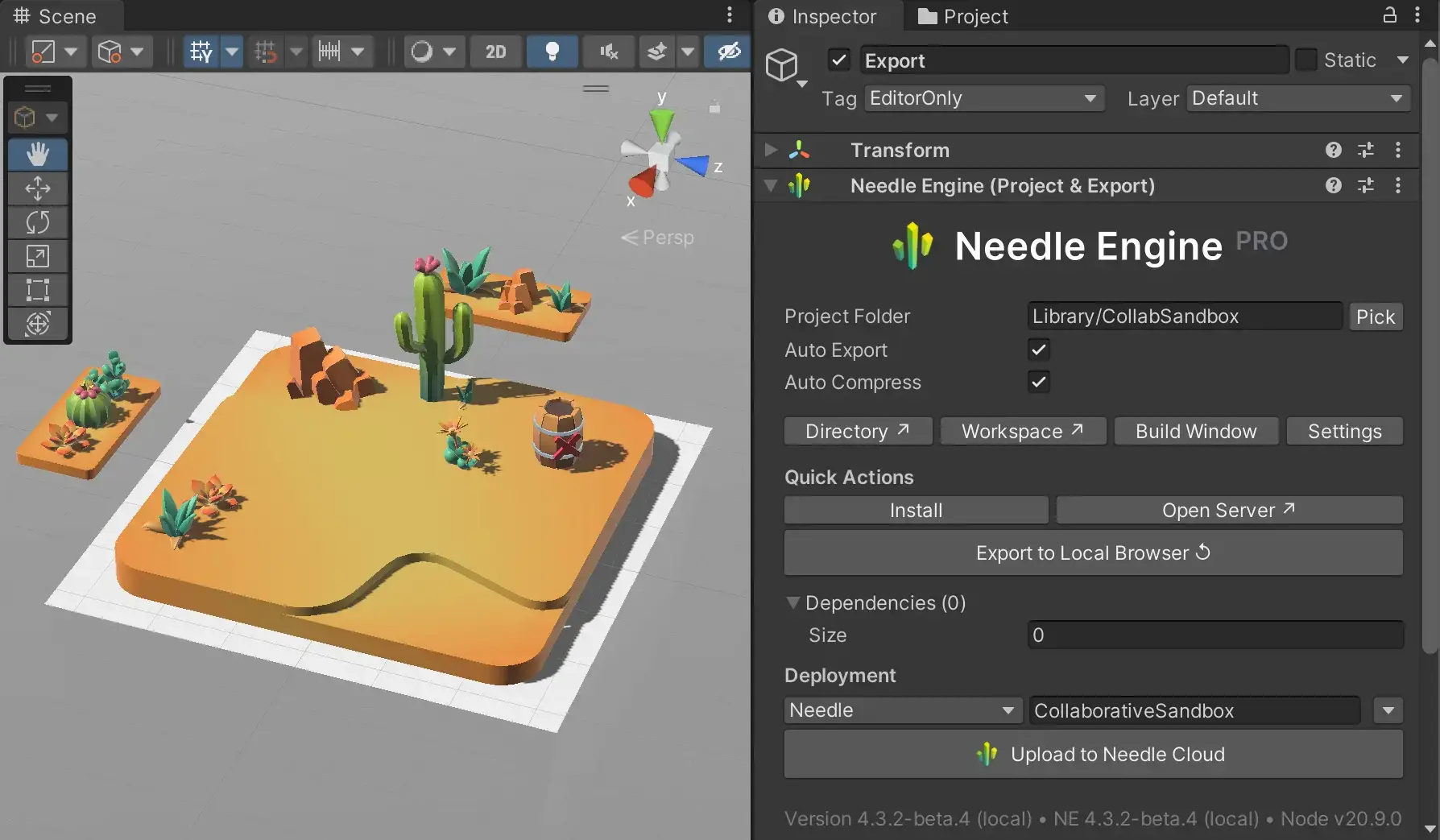Viewport: 1440px width, 840px height.
Task: Open grid visibility dropdown arrow
Action: (232, 52)
